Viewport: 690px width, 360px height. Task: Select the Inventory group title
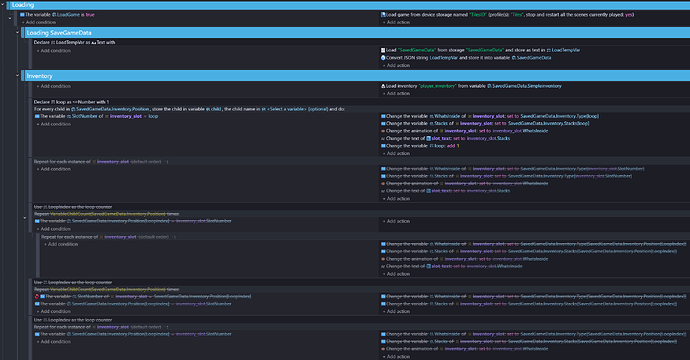39,76
